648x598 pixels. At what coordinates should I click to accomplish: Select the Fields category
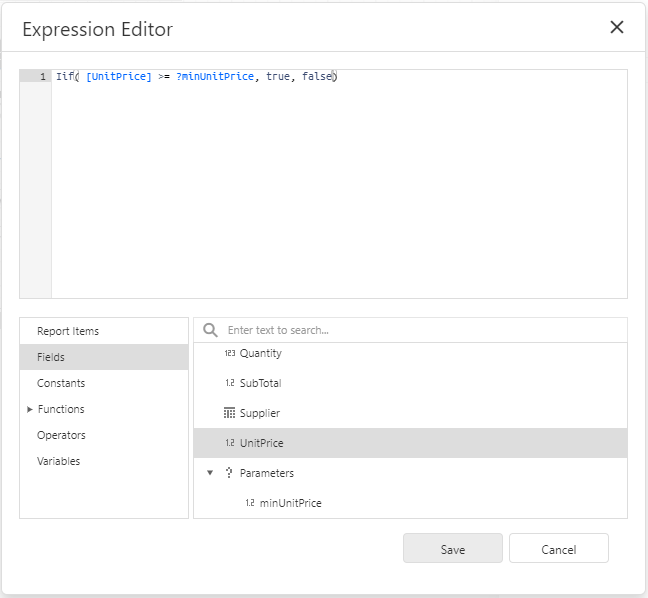(51, 357)
